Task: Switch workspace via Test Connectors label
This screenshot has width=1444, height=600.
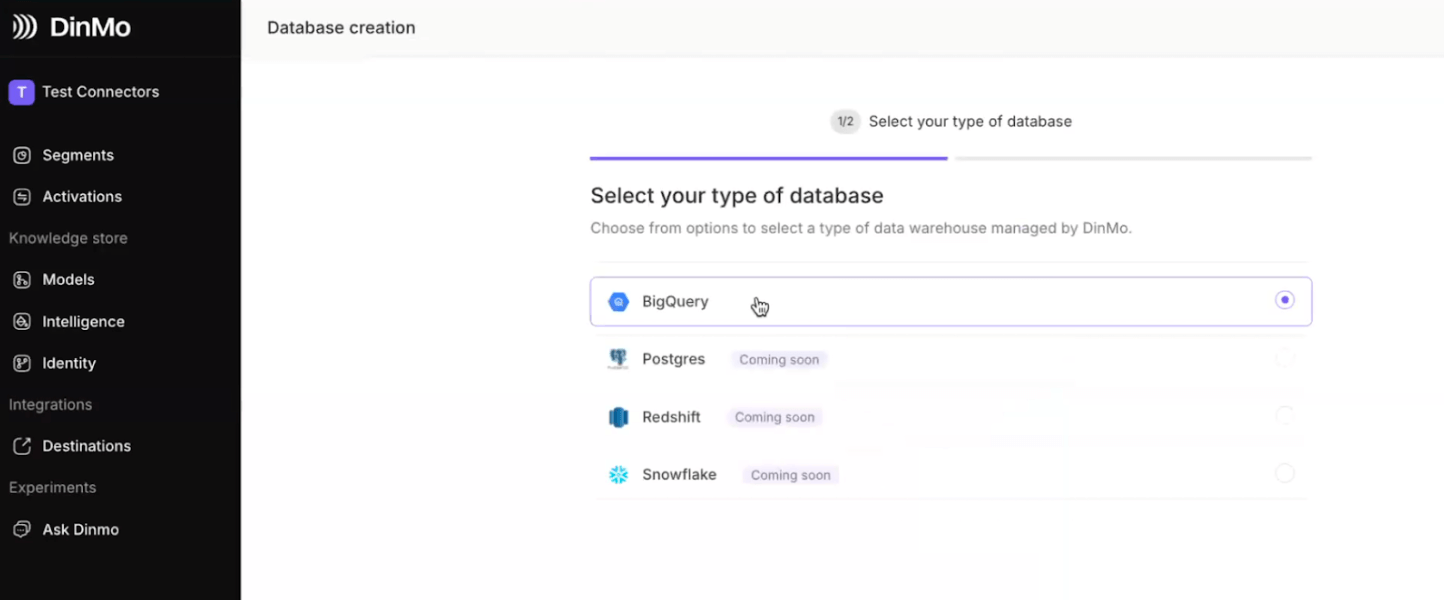Action: tap(100, 92)
